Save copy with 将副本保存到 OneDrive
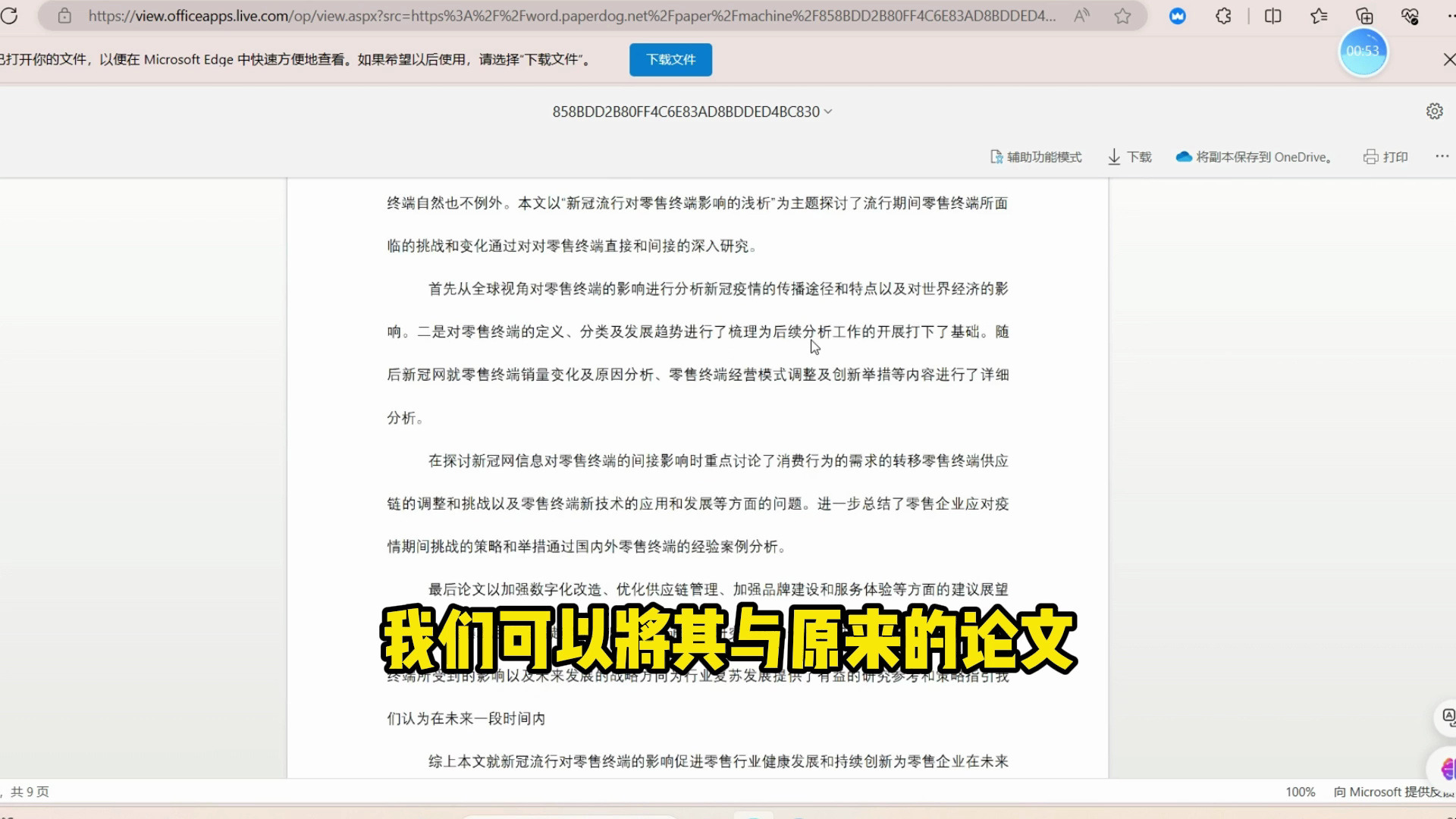The image size is (1456, 819). click(x=1254, y=157)
